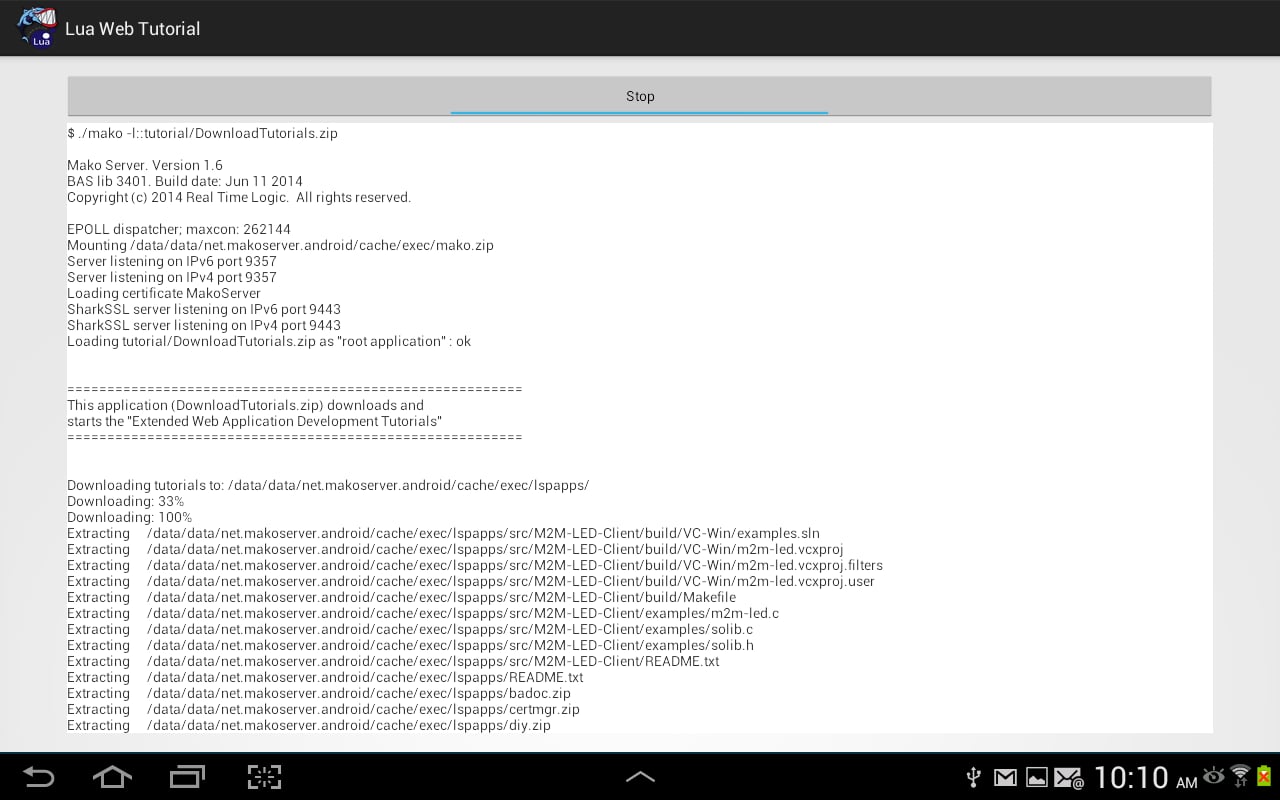Tap the Lua Web Tutorial title
Screen dimensions: 1280x800
(x=133, y=29)
